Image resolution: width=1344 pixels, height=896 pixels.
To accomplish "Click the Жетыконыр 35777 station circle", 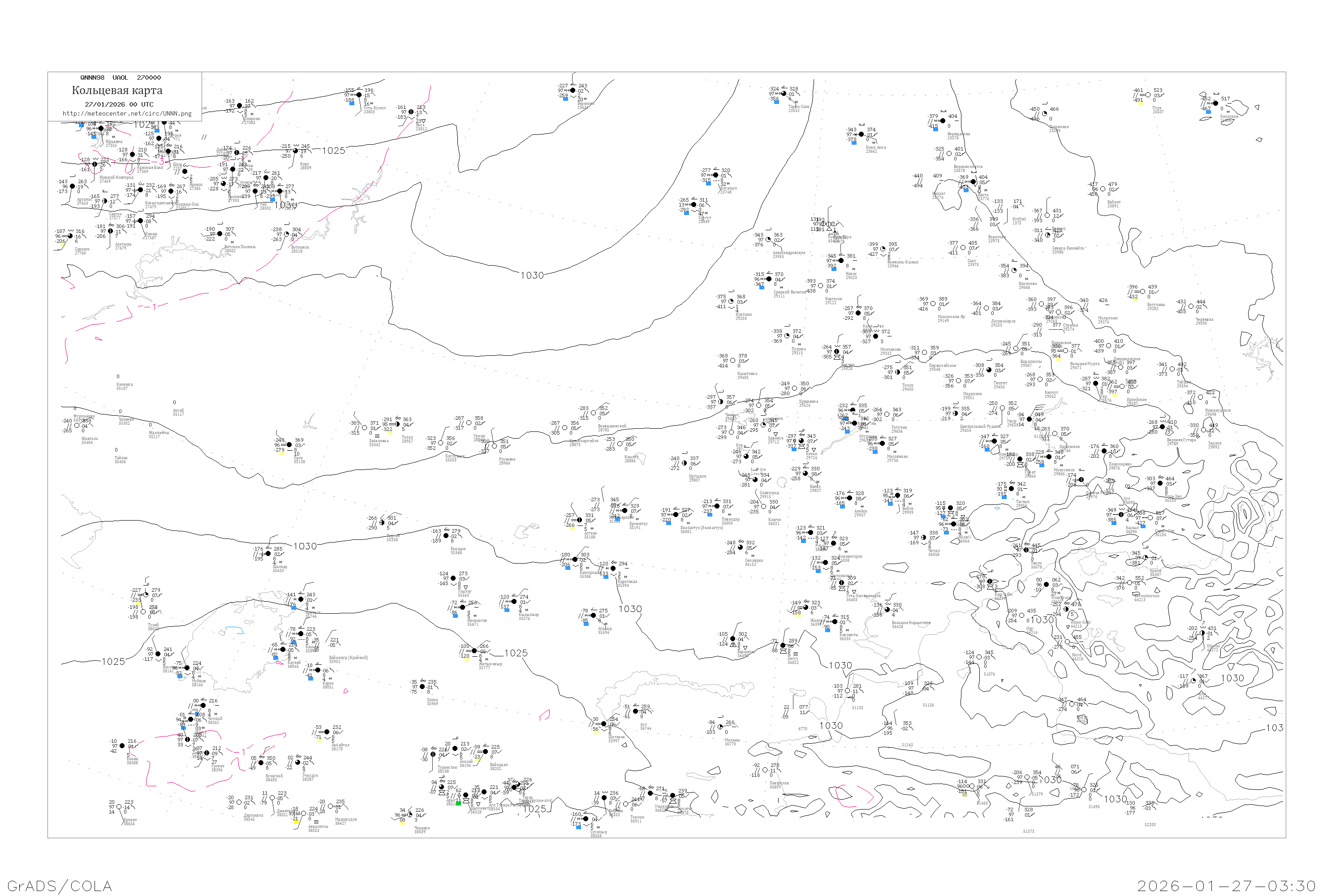I will pyautogui.click(x=474, y=651).
